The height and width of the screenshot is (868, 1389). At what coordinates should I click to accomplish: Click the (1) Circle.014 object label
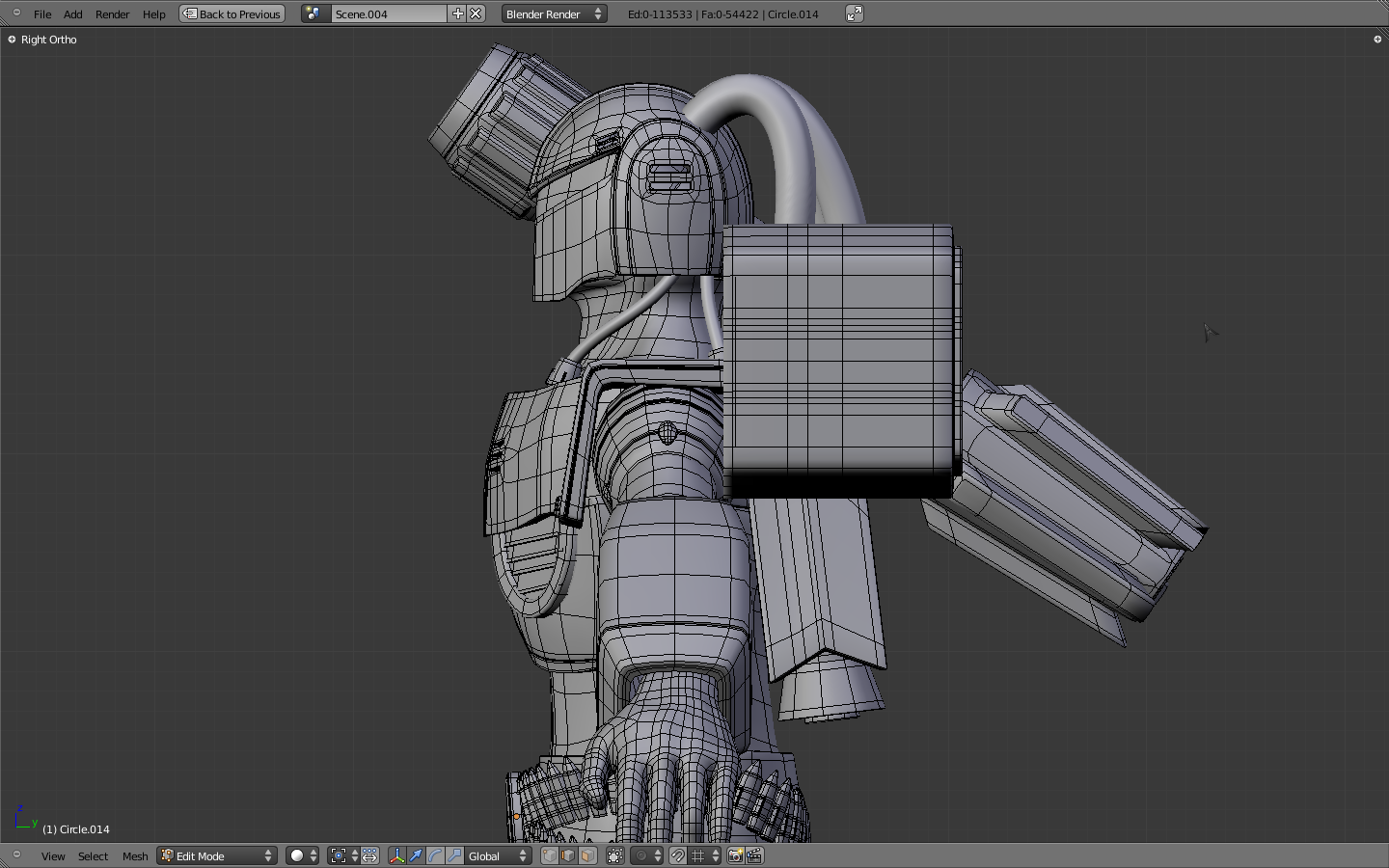76,829
